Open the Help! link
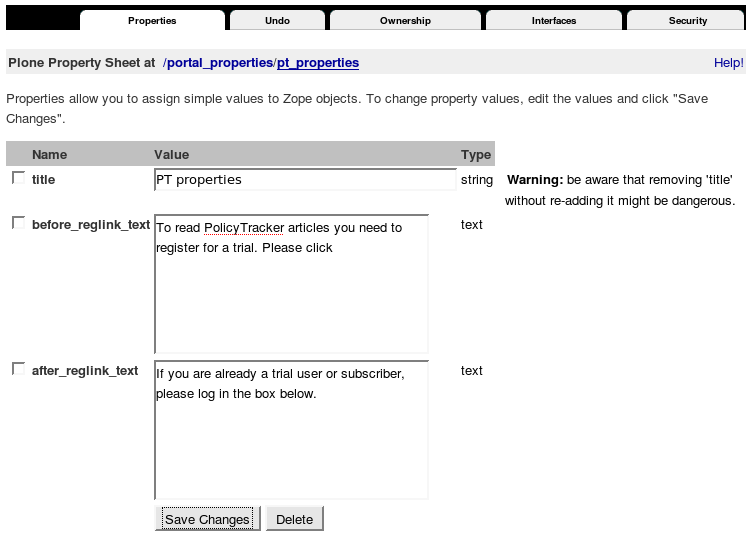753x552 pixels. [x=728, y=62]
